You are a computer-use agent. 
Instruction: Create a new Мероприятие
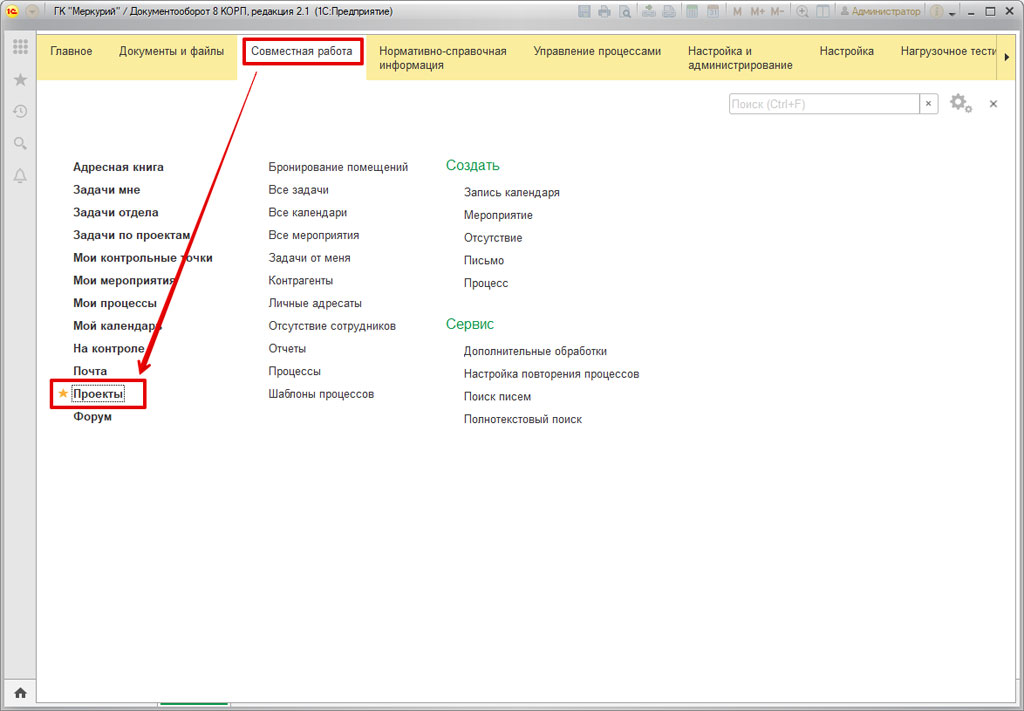498,215
